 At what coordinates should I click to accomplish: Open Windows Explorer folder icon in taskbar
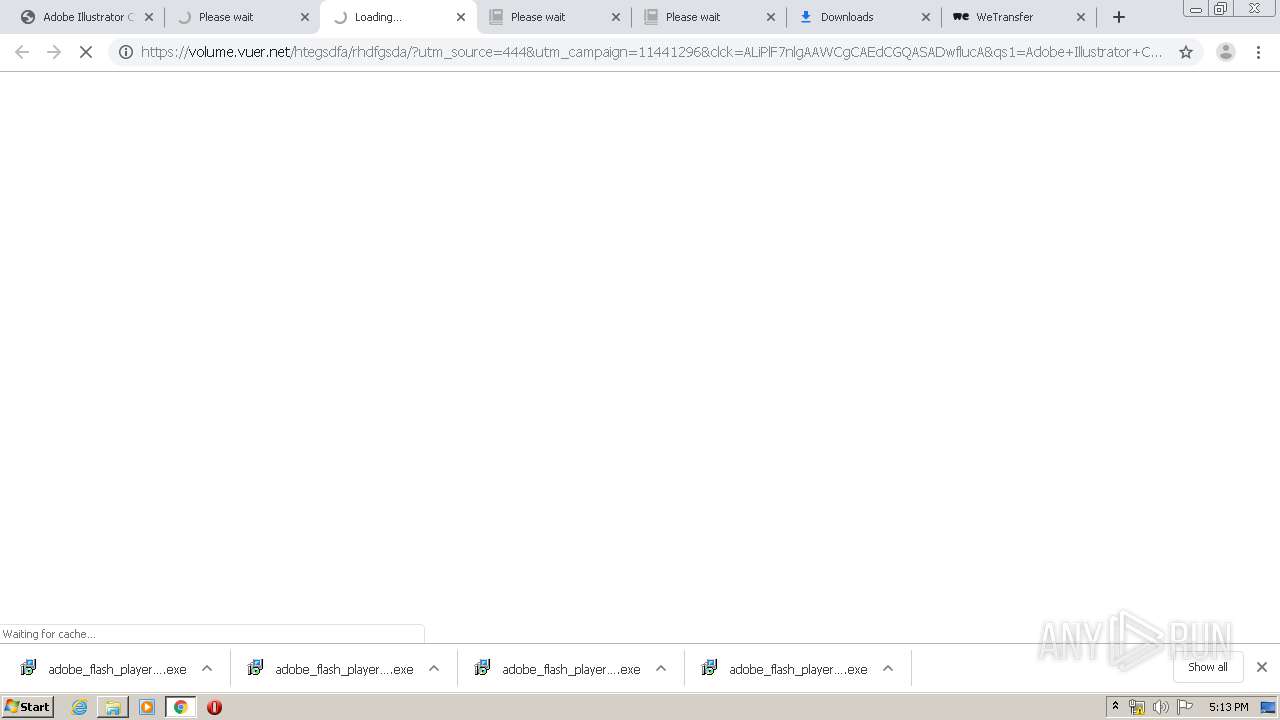(113, 707)
